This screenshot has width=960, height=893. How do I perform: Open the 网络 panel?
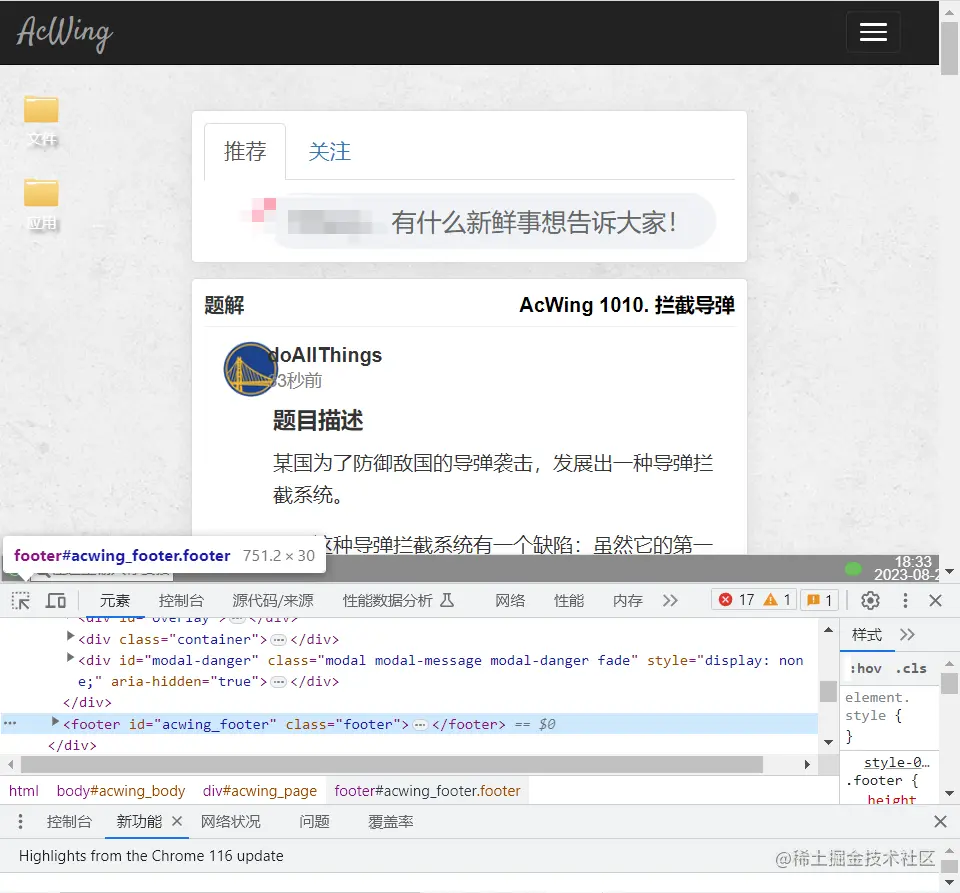click(510, 600)
